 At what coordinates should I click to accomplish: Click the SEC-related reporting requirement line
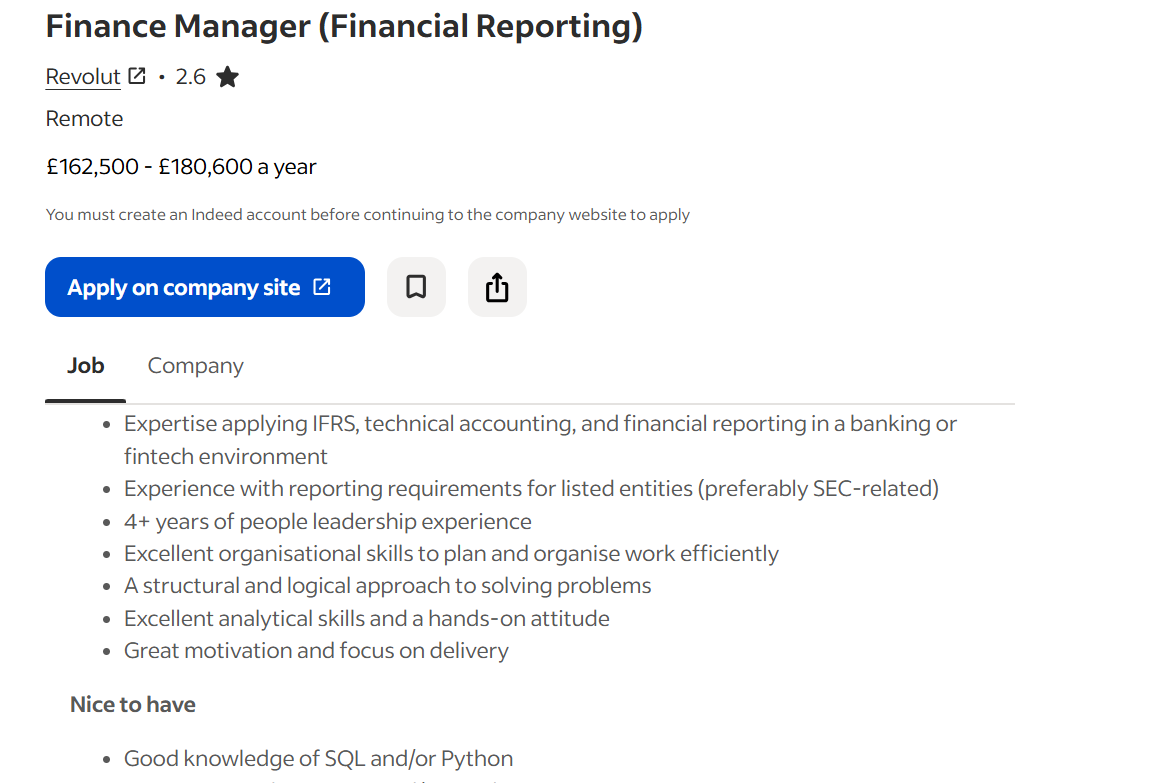(x=531, y=489)
